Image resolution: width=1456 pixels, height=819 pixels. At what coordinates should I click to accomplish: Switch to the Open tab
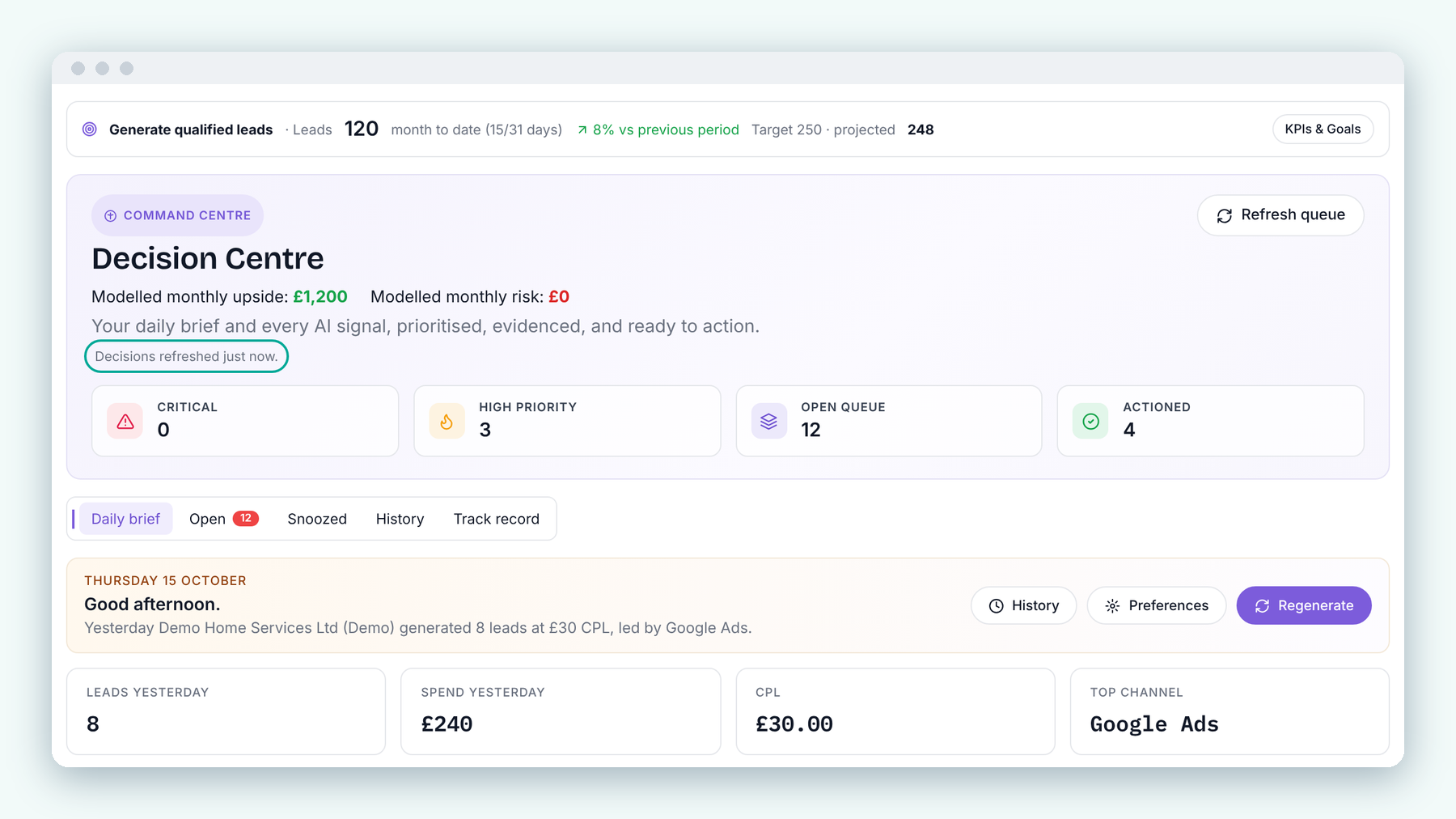pos(223,519)
